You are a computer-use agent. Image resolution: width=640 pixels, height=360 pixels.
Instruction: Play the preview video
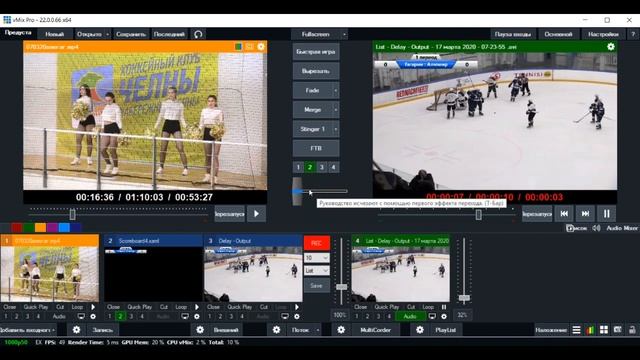click(x=256, y=213)
